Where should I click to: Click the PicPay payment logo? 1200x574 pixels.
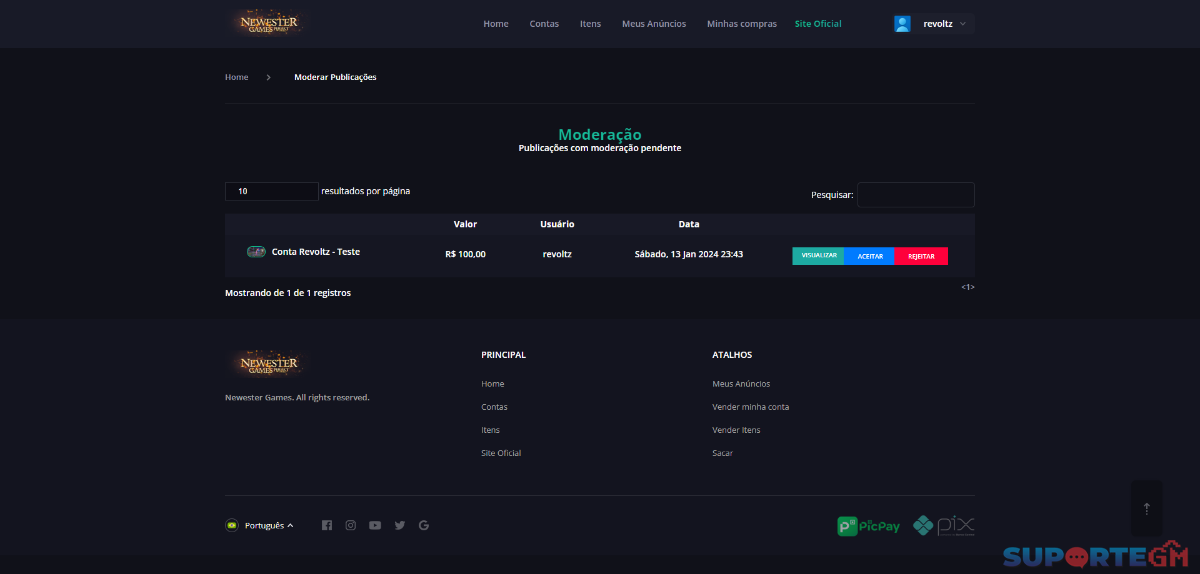click(868, 525)
